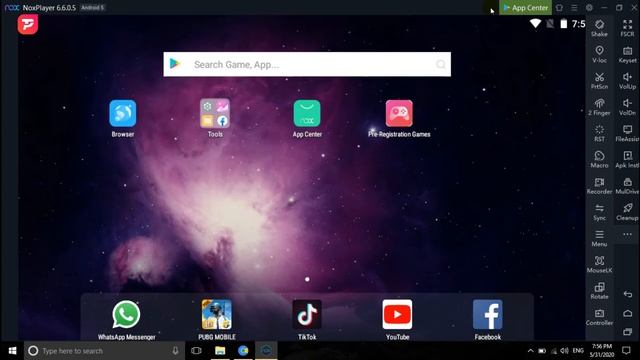Viewport: 640px width, 360px height.
Task: Open MulDrive multi-instance manager
Action: pos(627,186)
